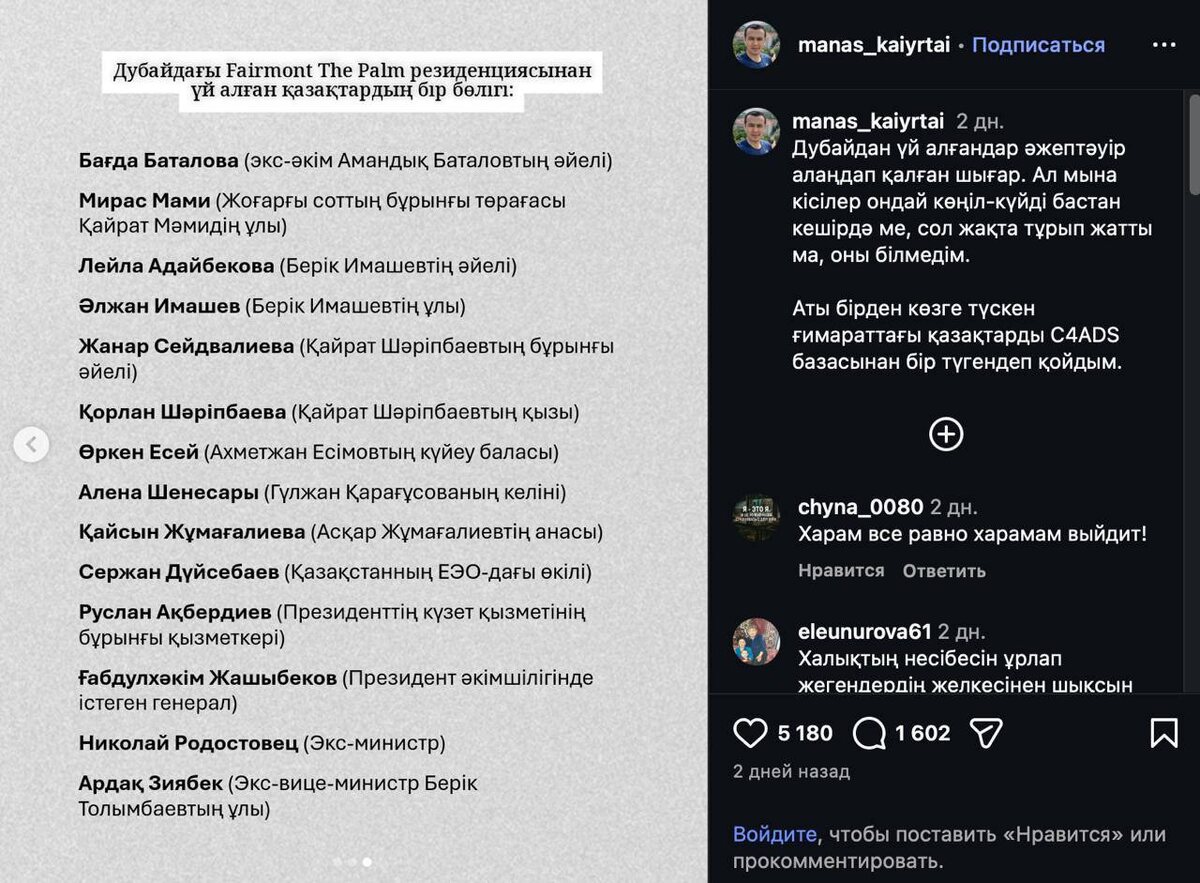Like the post with the heart icon
Viewport: 1200px width, 883px height.
pyautogui.click(x=750, y=733)
